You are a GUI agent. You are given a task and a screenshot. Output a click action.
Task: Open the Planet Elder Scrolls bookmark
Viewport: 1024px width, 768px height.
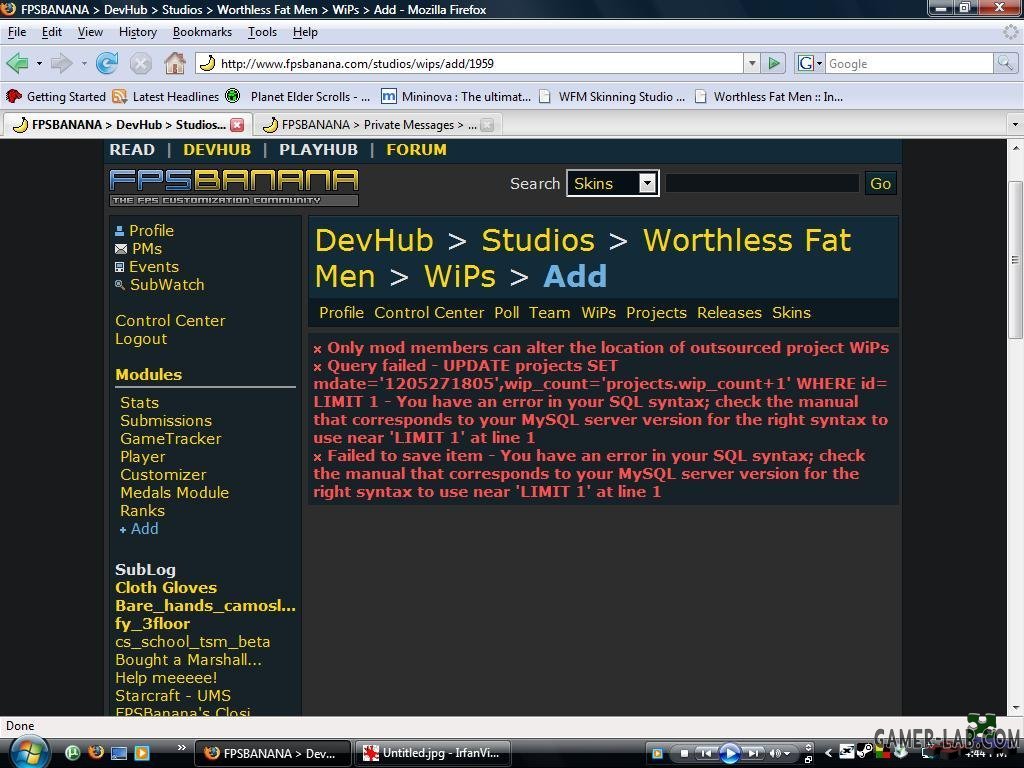click(298, 97)
